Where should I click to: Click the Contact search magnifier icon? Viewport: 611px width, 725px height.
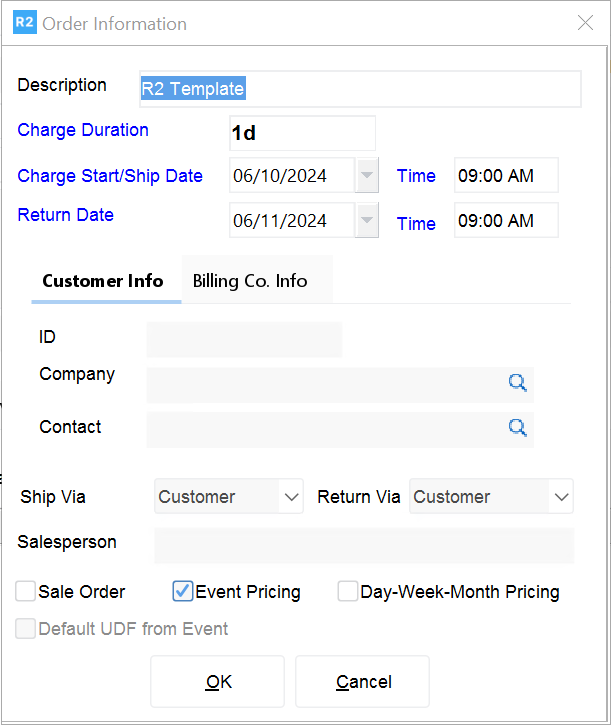pos(517,428)
